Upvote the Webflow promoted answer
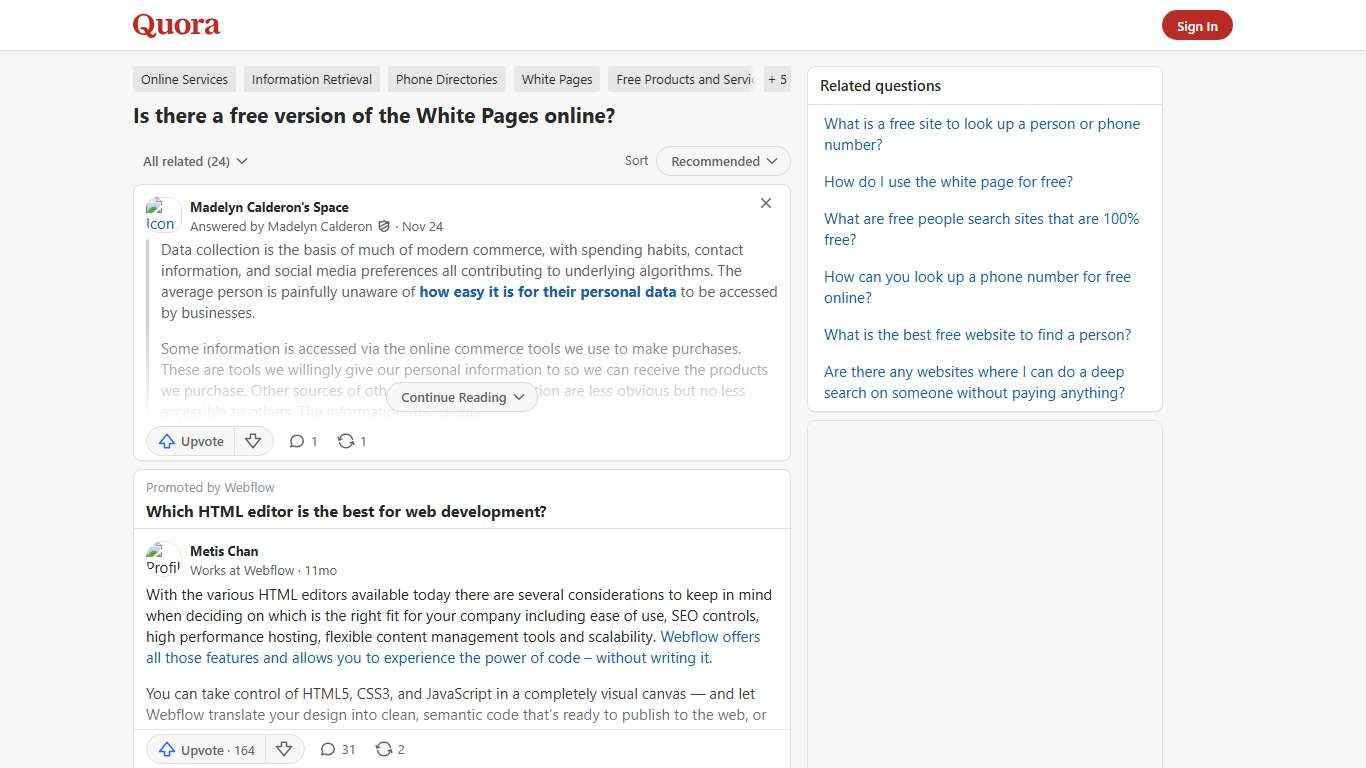Image resolution: width=1366 pixels, height=768 pixels. click(205, 749)
